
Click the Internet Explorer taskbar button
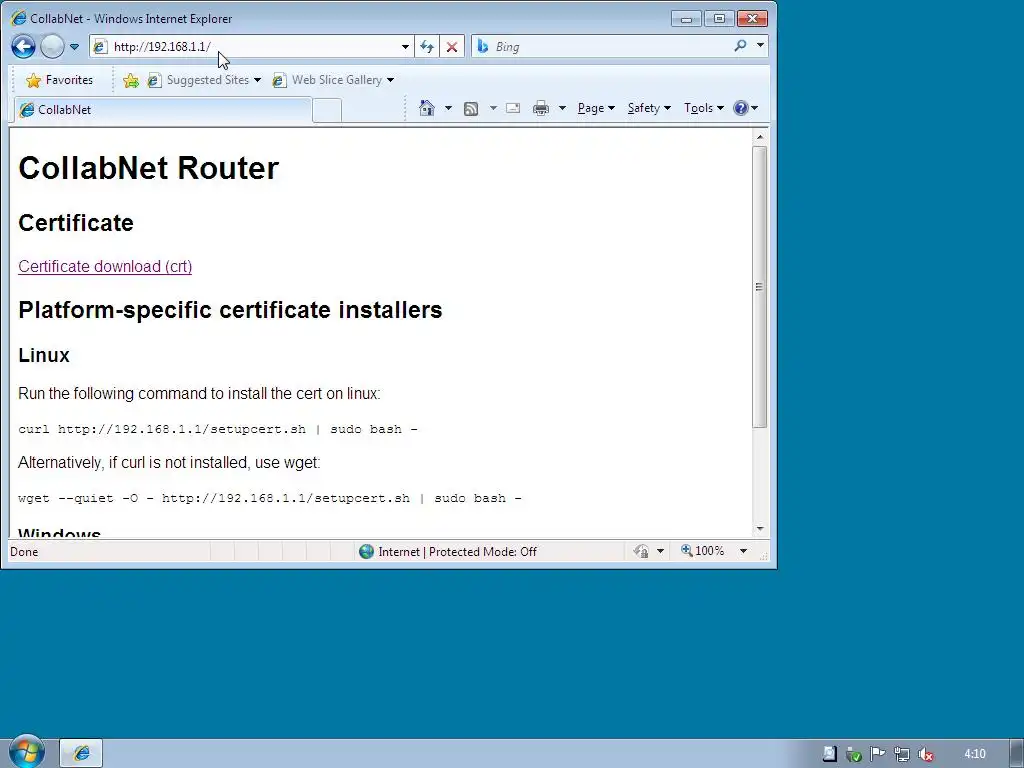81,753
